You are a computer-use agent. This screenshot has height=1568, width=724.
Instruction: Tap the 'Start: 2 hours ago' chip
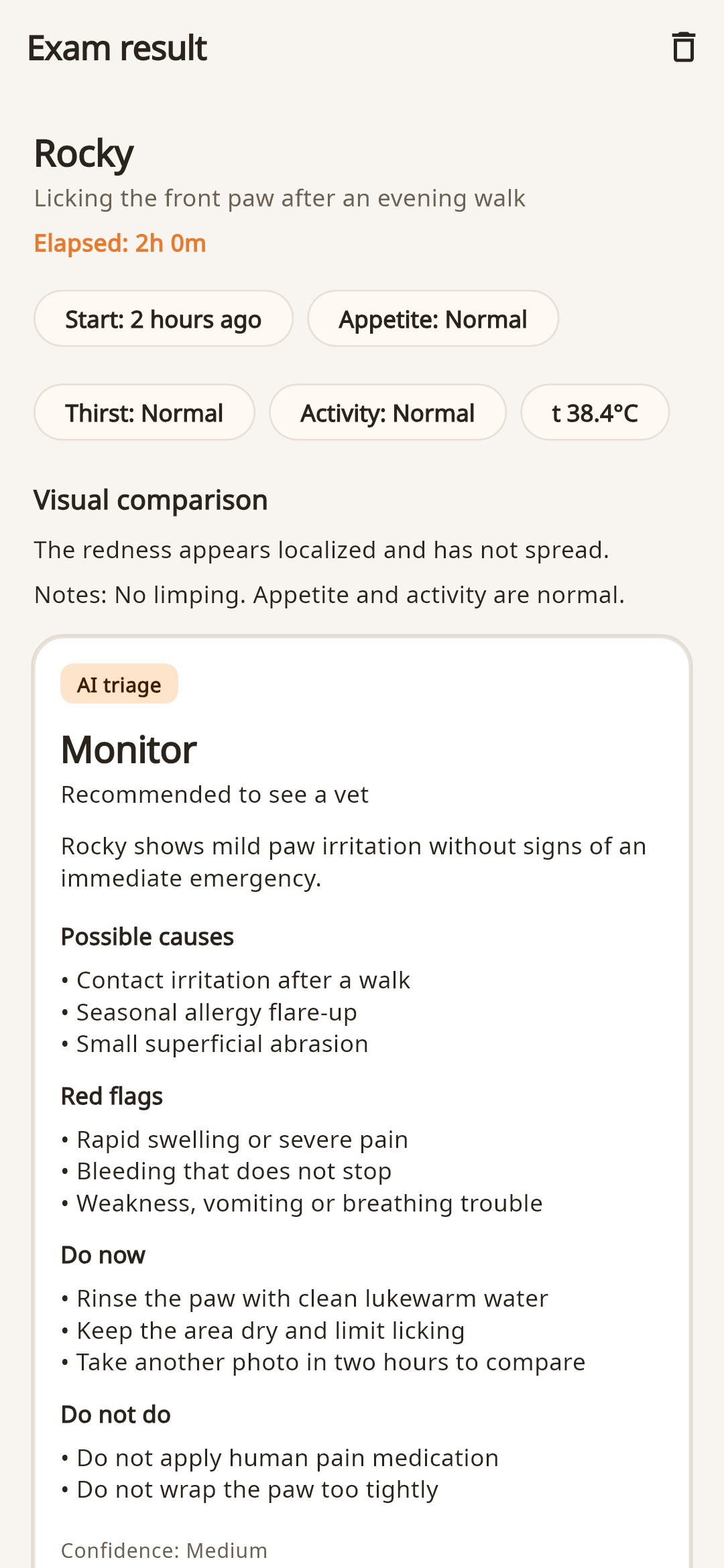[164, 319]
